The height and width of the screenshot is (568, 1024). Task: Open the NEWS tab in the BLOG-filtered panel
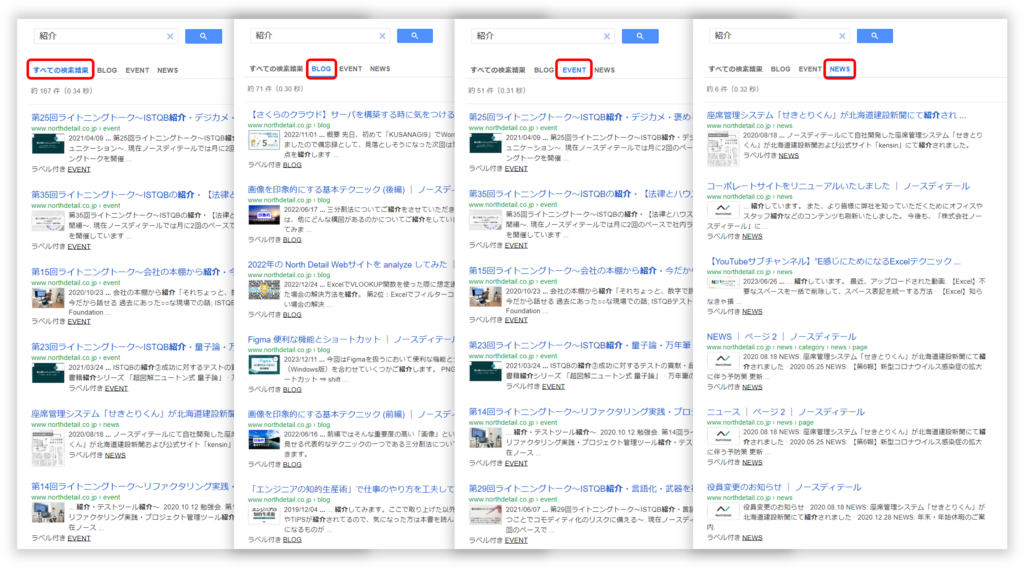point(380,69)
